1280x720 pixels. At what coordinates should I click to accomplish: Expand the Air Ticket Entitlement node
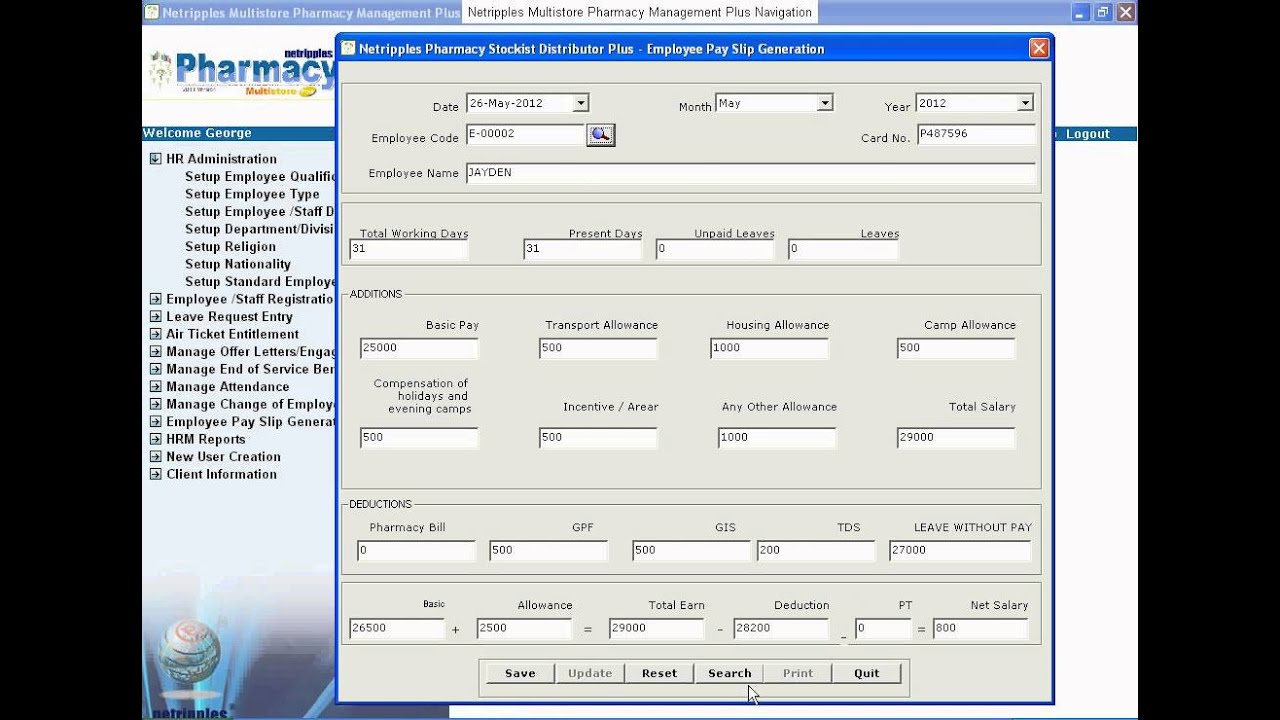pyautogui.click(x=155, y=334)
